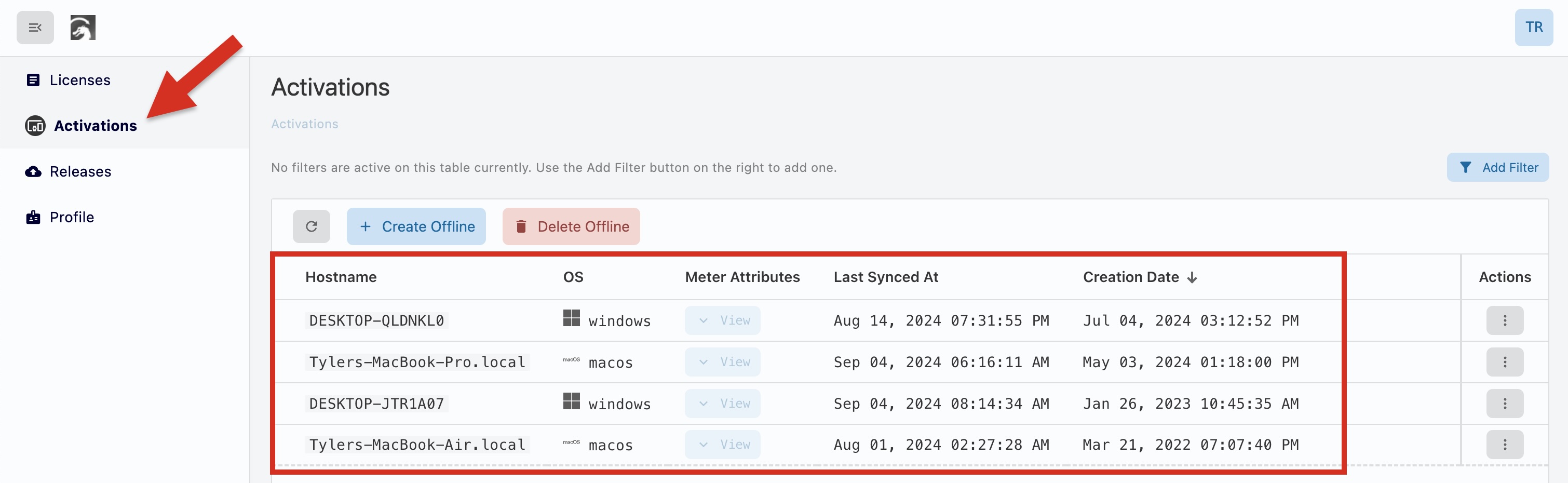
Task: Click the refresh table icon button
Action: (x=311, y=226)
